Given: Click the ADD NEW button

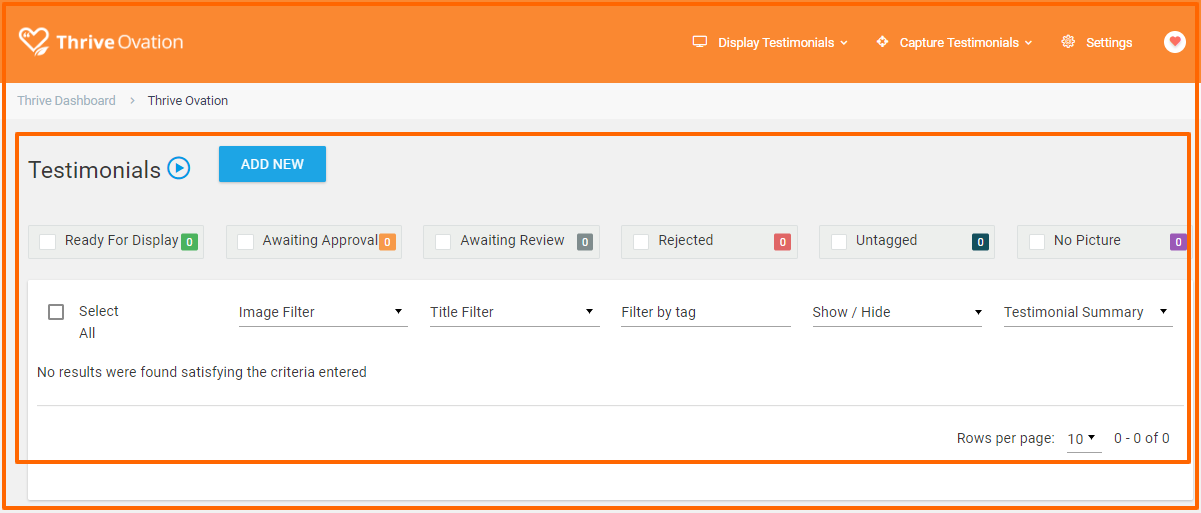Looking at the screenshot, I should (272, 164).
